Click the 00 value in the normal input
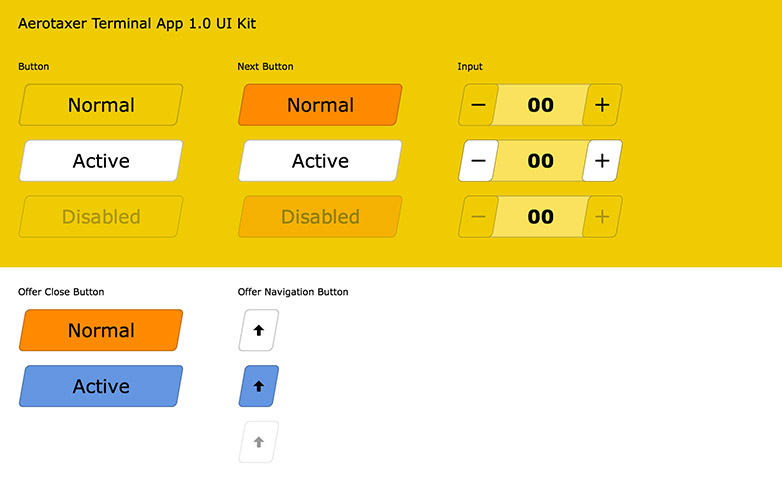This screenshot has height=489, width=782. tap(540, 105)
